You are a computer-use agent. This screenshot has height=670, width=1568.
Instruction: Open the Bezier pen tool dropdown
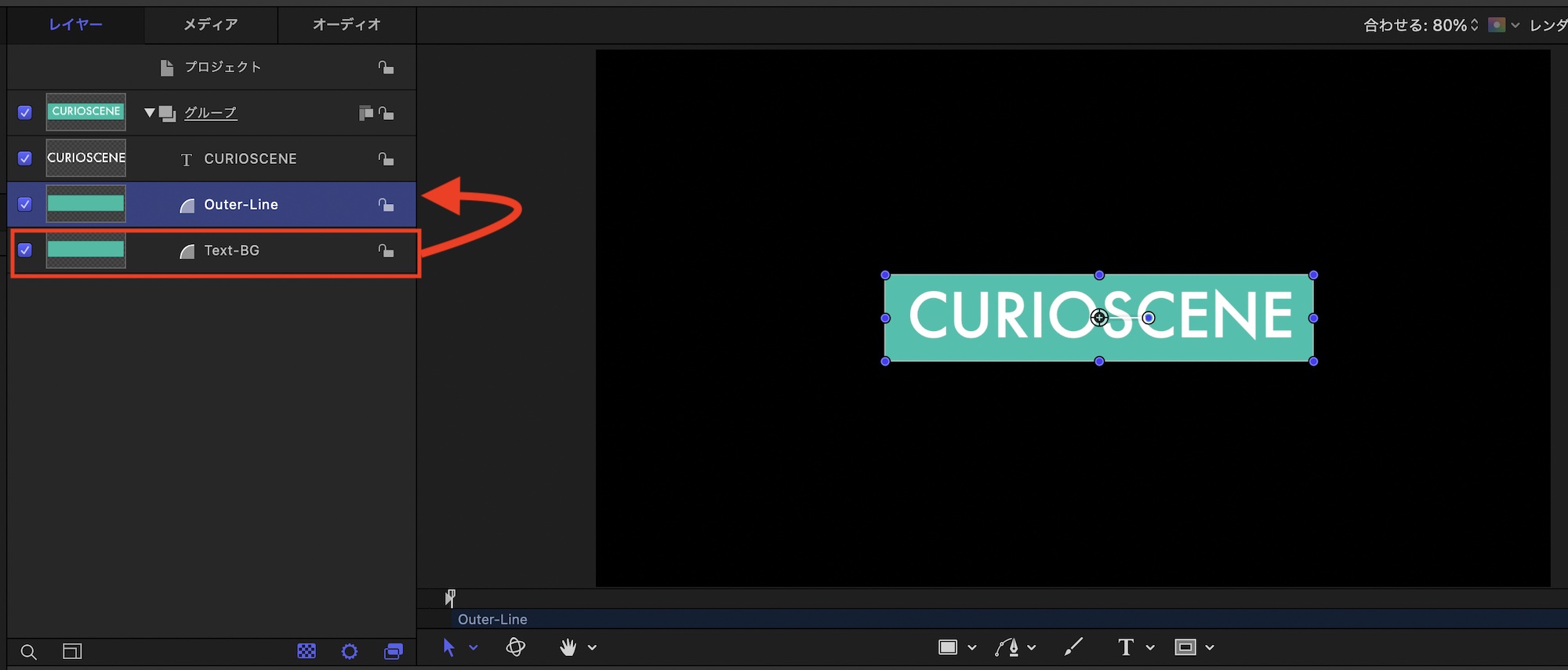tap(1032, 648)
